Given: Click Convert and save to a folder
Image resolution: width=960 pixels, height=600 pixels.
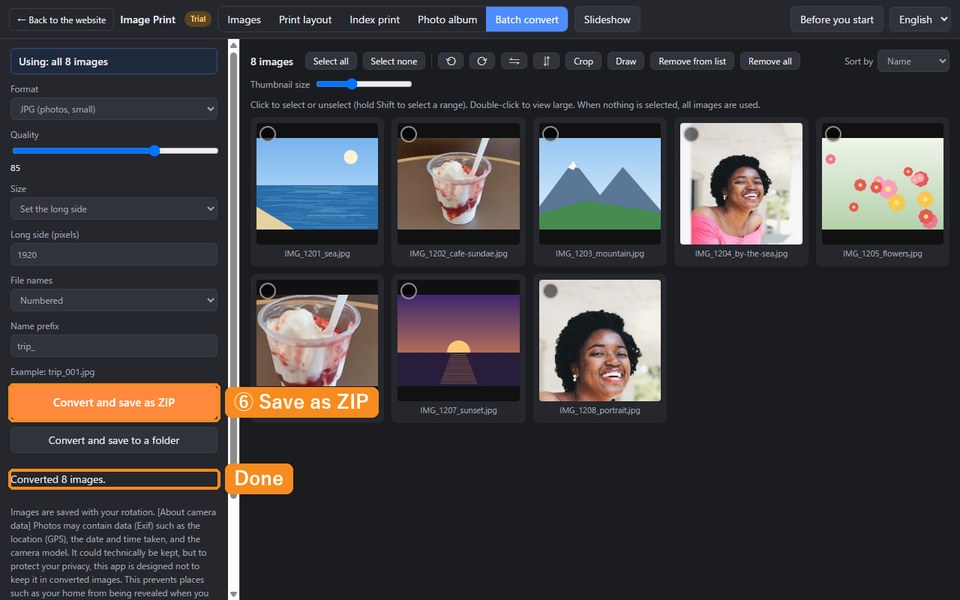Looking at the screenshot, I should [114, 440].
